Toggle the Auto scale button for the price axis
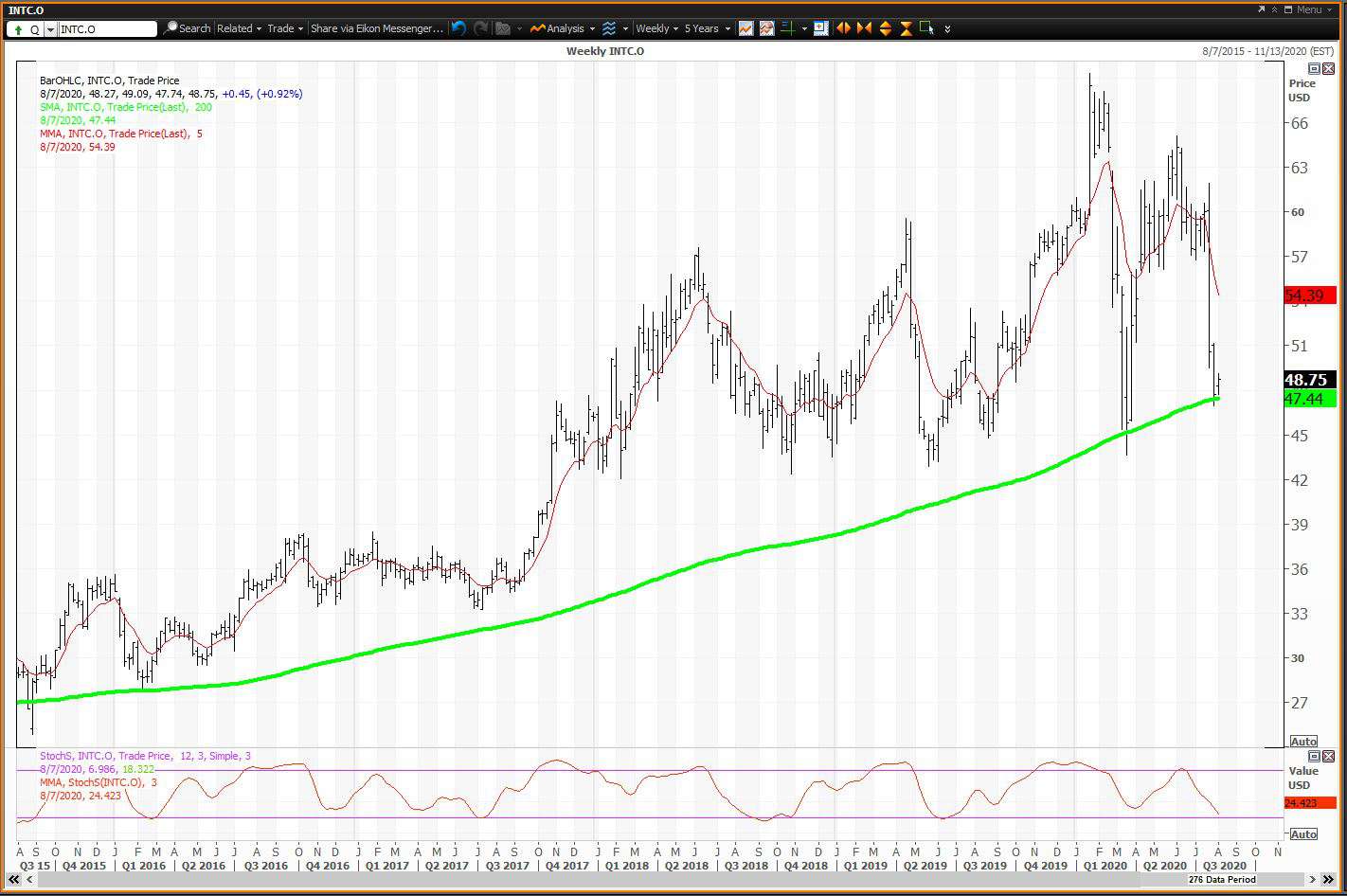This screenshot has height=896, width=1347. coord(1303,741)
